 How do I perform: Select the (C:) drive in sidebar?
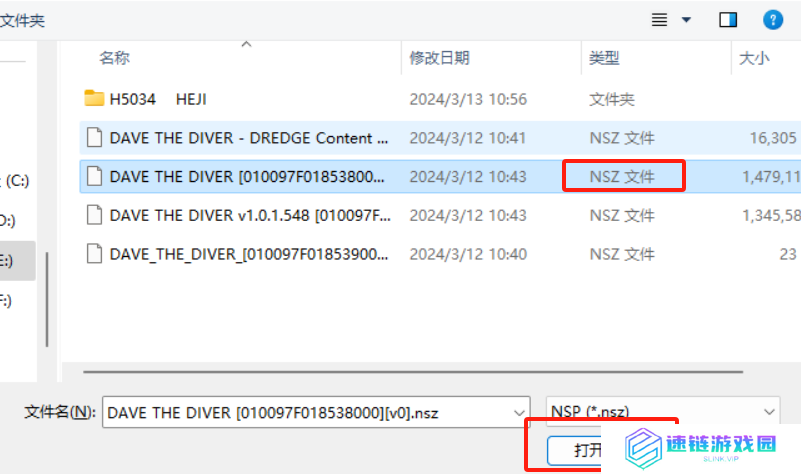click(17, 181)
